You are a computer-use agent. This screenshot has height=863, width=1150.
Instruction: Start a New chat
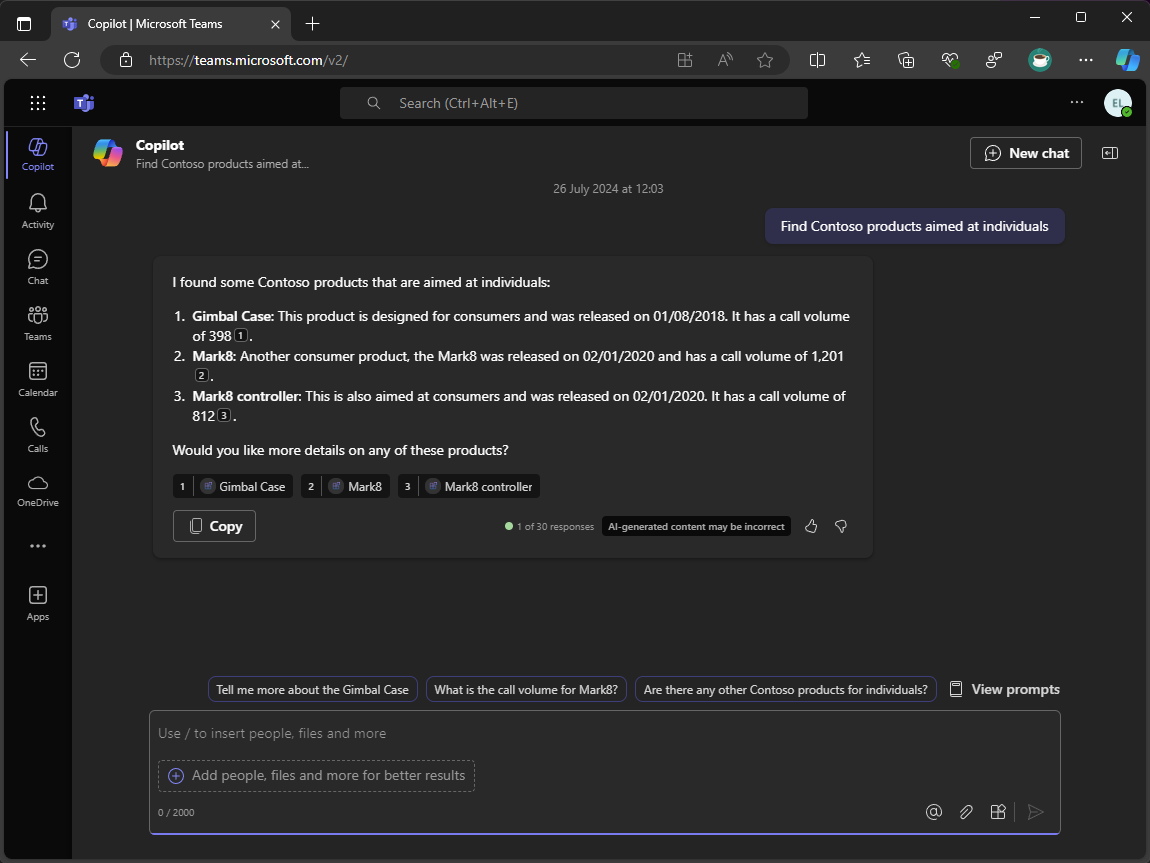tap(1025, 153)
